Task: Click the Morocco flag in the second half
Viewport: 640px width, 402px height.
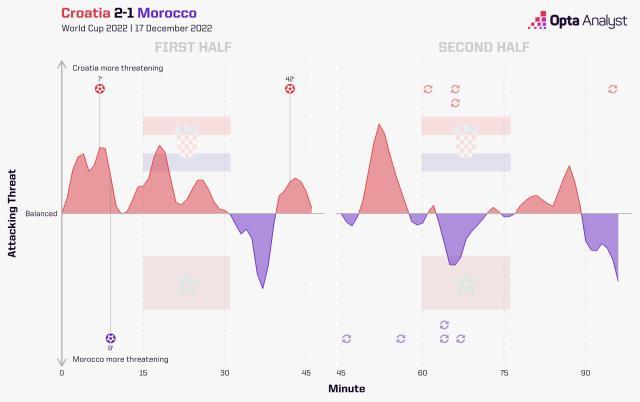Action: click(466, 283)
